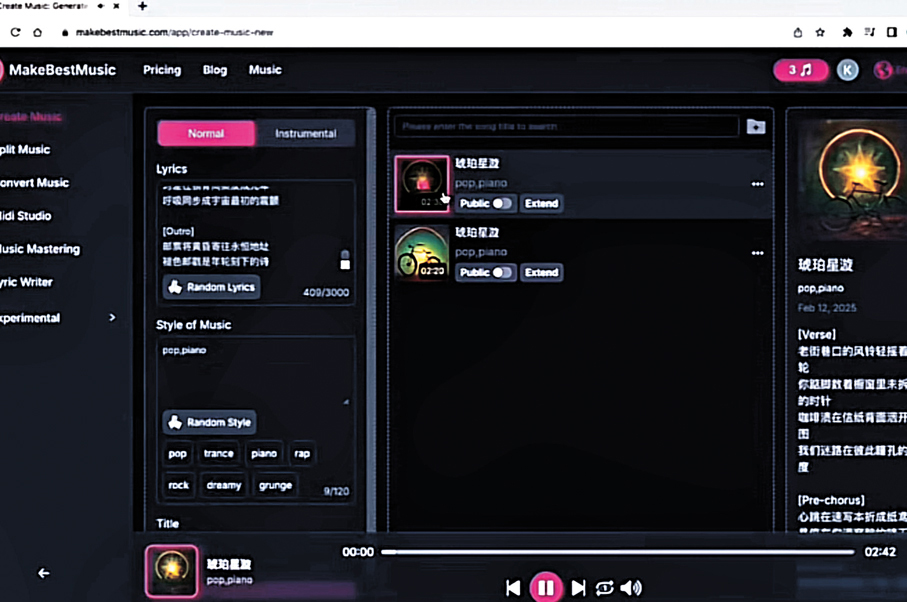Bookmark this page with the star icon
The image size is (907, 602).
pos(820,32)
